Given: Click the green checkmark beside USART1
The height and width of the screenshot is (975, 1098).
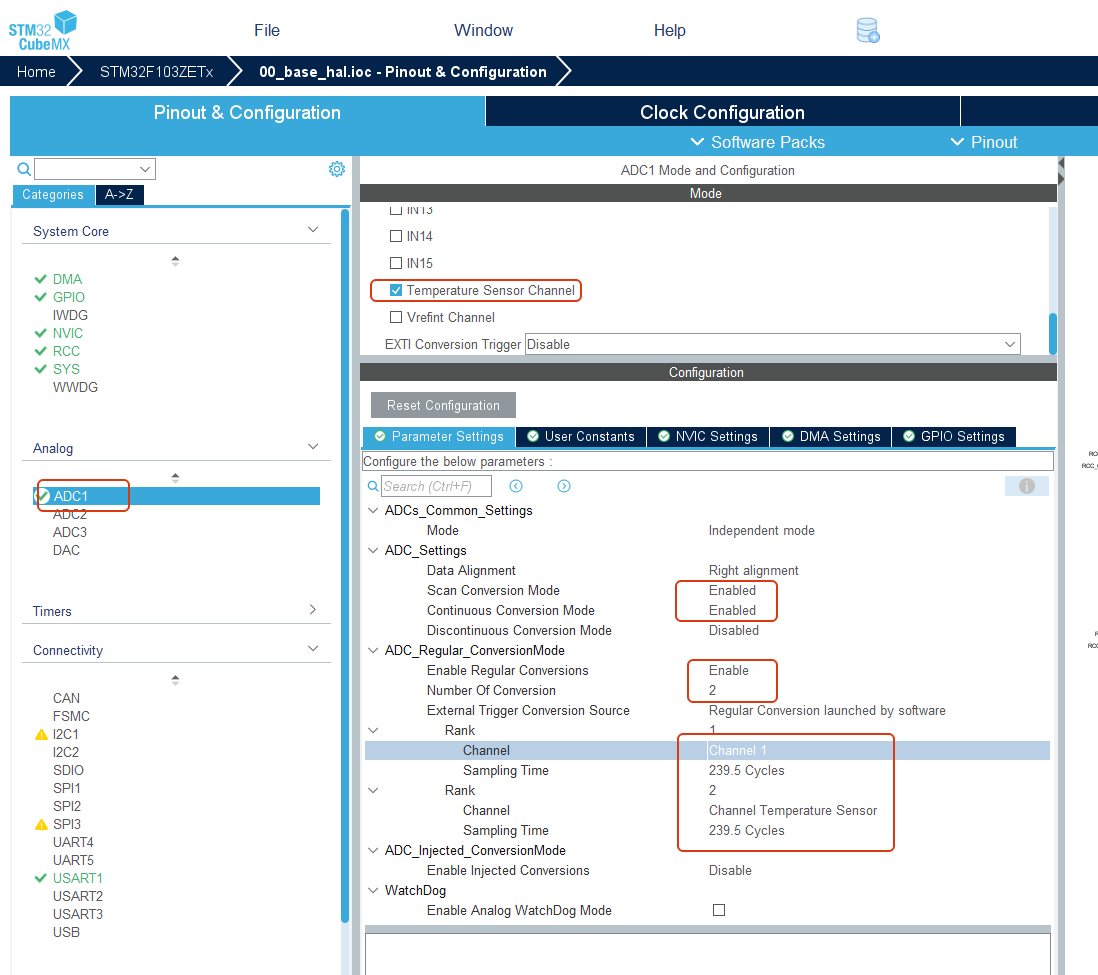Looking at the screenshot, I should [41, 878].
